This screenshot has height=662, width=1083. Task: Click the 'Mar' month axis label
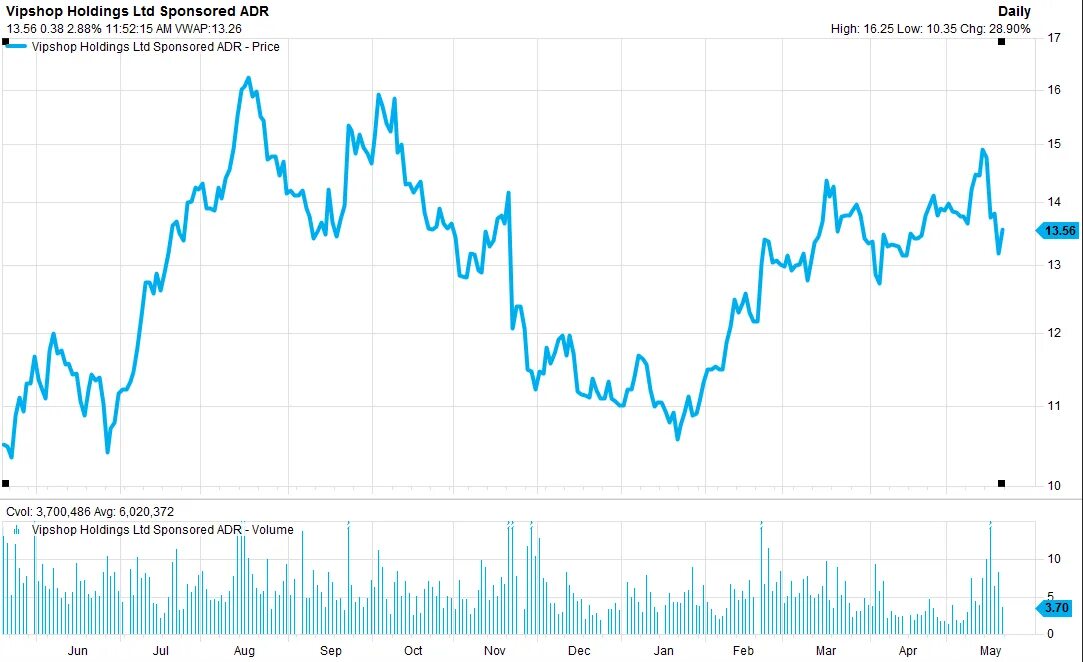tap(826, 651)
